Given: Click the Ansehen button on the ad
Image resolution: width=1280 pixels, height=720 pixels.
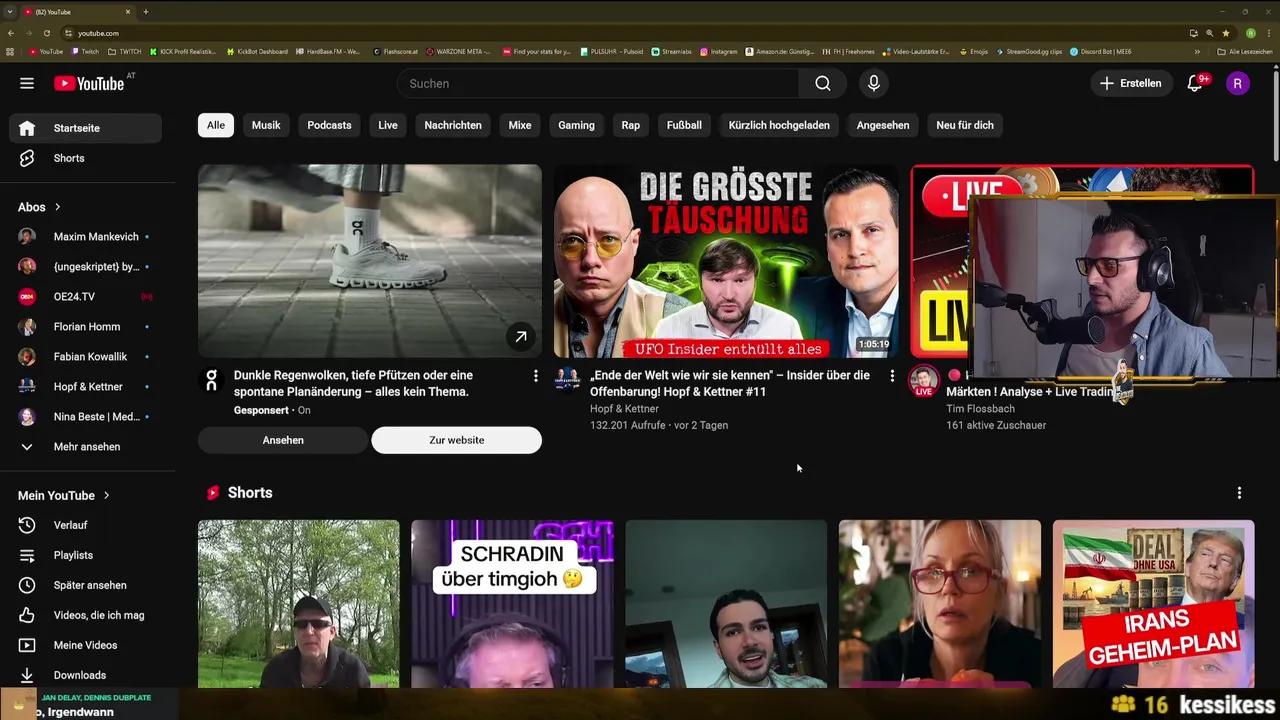Looking at the screenshot, I should point(283,440).
